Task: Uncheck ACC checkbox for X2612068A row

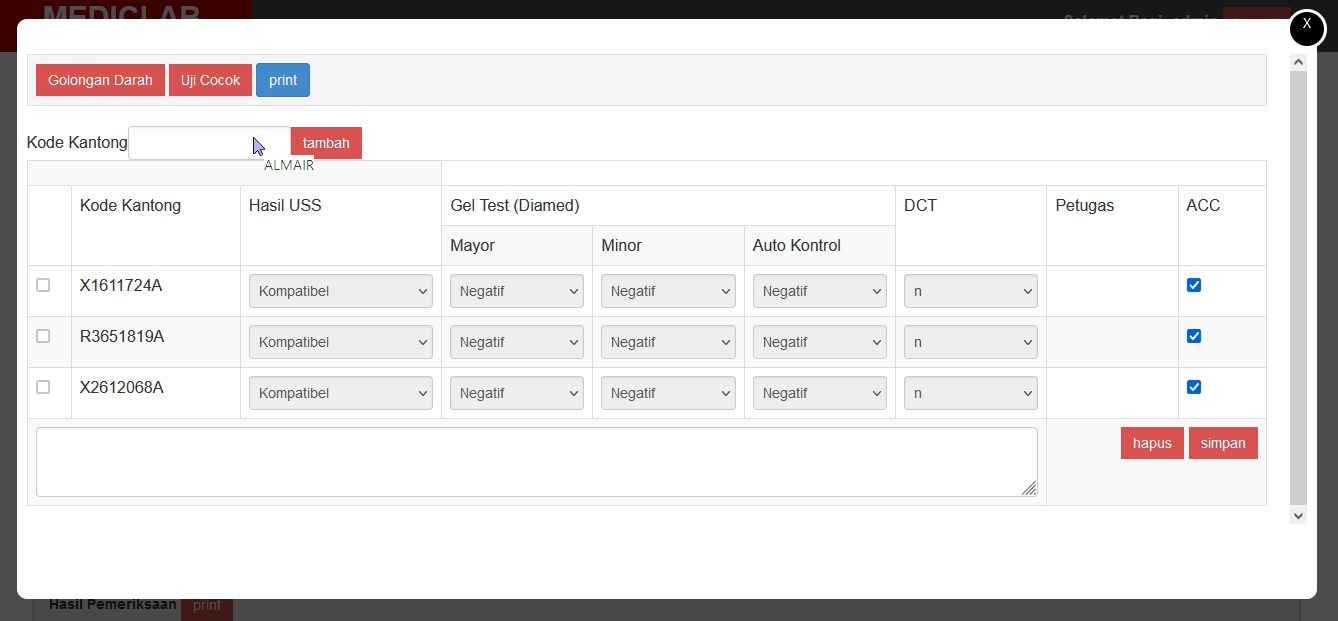Action: 1193,387
